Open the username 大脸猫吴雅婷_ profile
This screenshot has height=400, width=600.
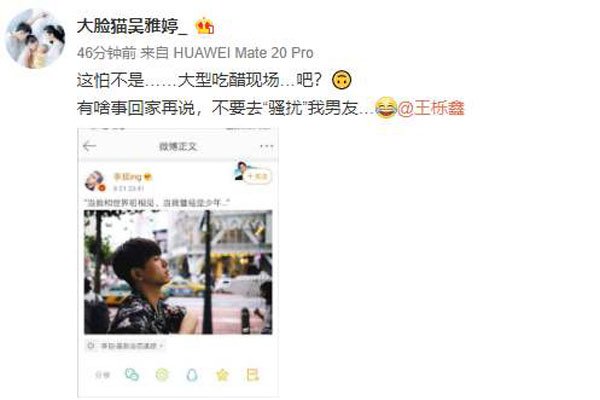point(133,26)
